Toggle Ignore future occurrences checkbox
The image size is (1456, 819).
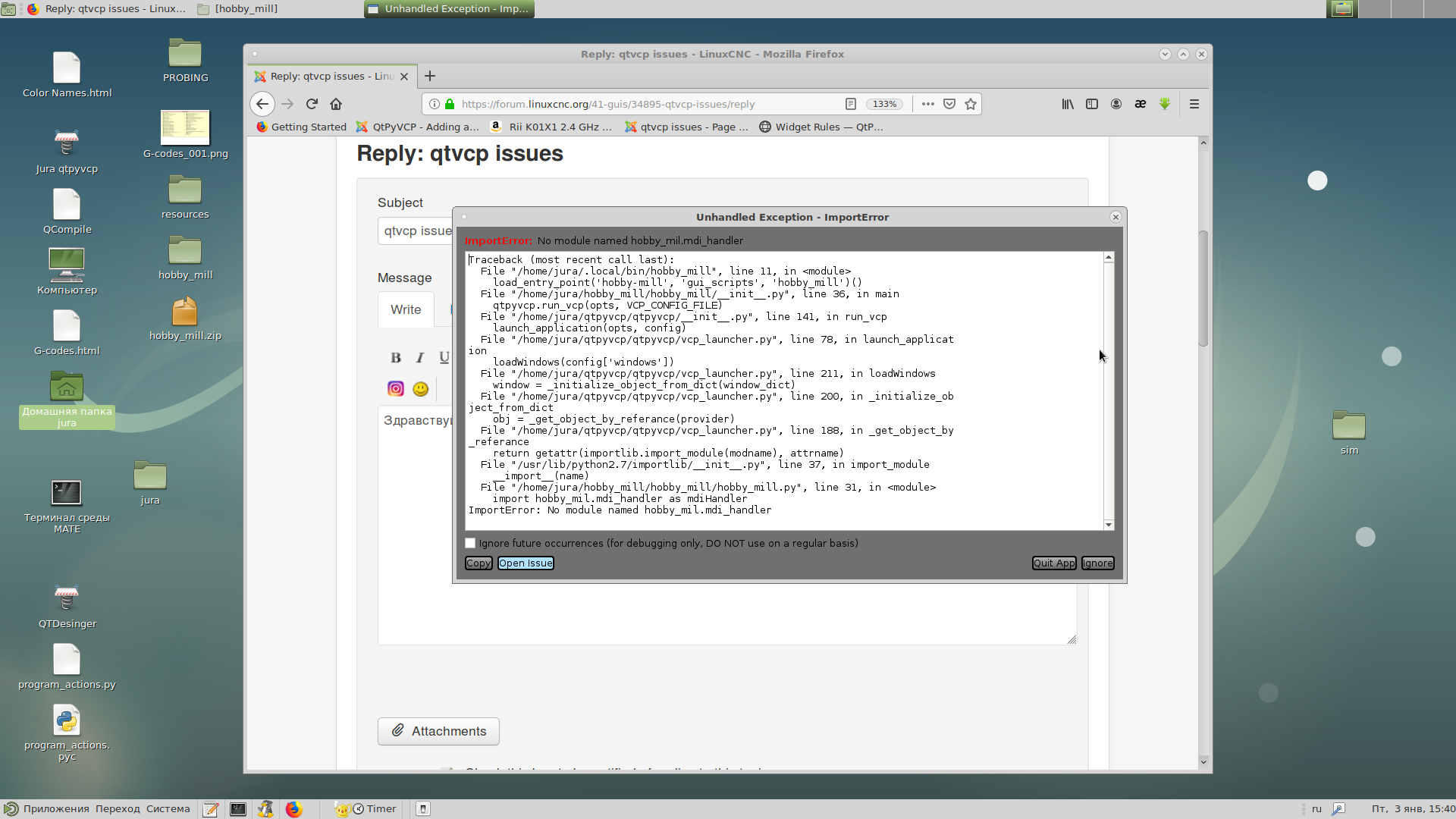[x=470, y=543]
